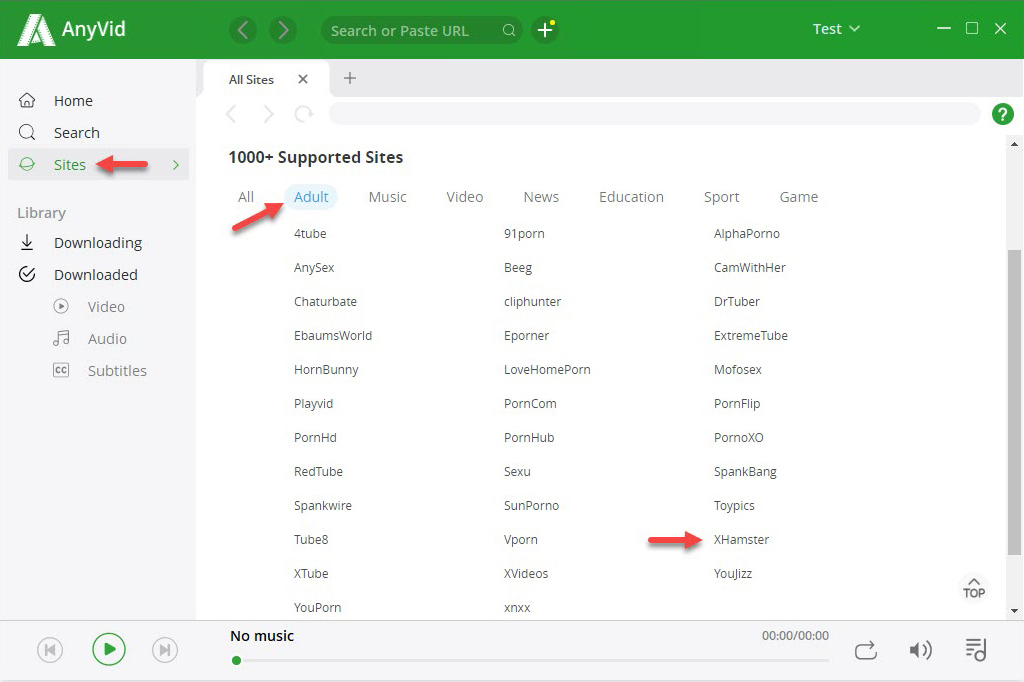Open the Test account dropdown
Image resolution: width=1024 pixels, height=682 pixels.
point(836,29)
